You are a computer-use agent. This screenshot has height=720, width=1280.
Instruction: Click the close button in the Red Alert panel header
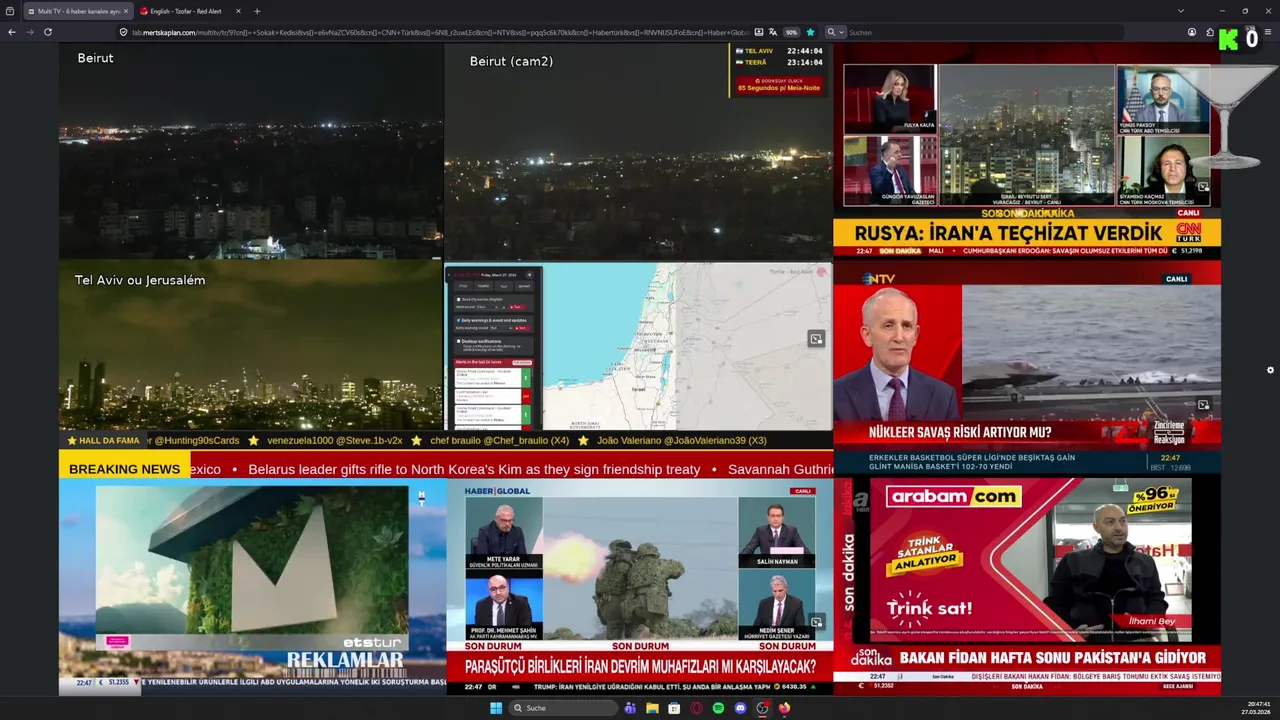coord(529,275)
